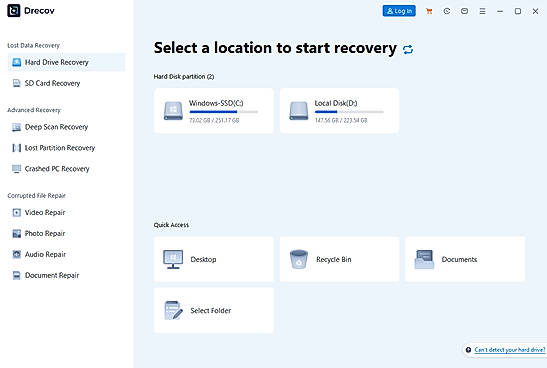Screen dimensions: 547x368
Task: Click the Deep Scan Recovery icon
Action: [x=16, y=127]
